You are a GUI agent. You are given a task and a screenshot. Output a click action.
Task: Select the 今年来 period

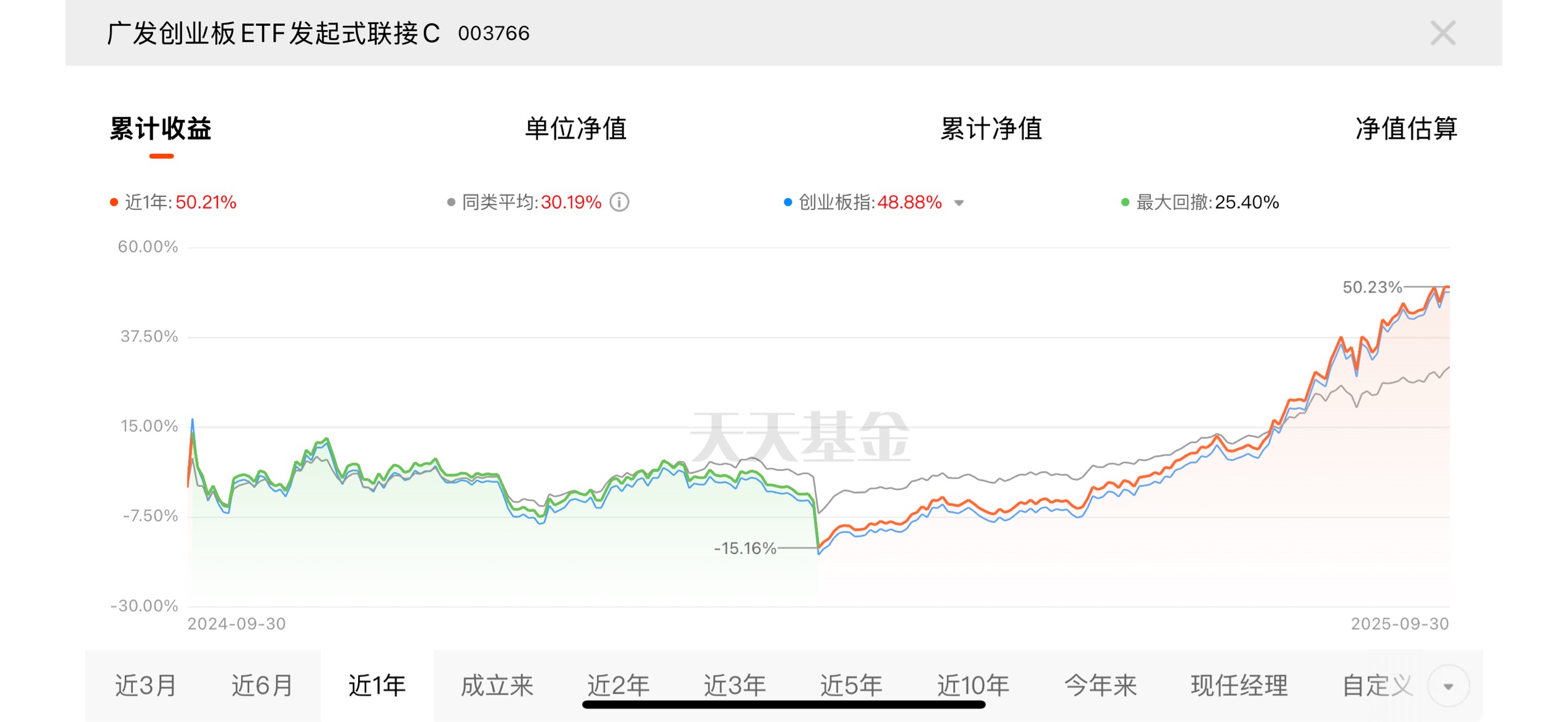point(1100,686)
